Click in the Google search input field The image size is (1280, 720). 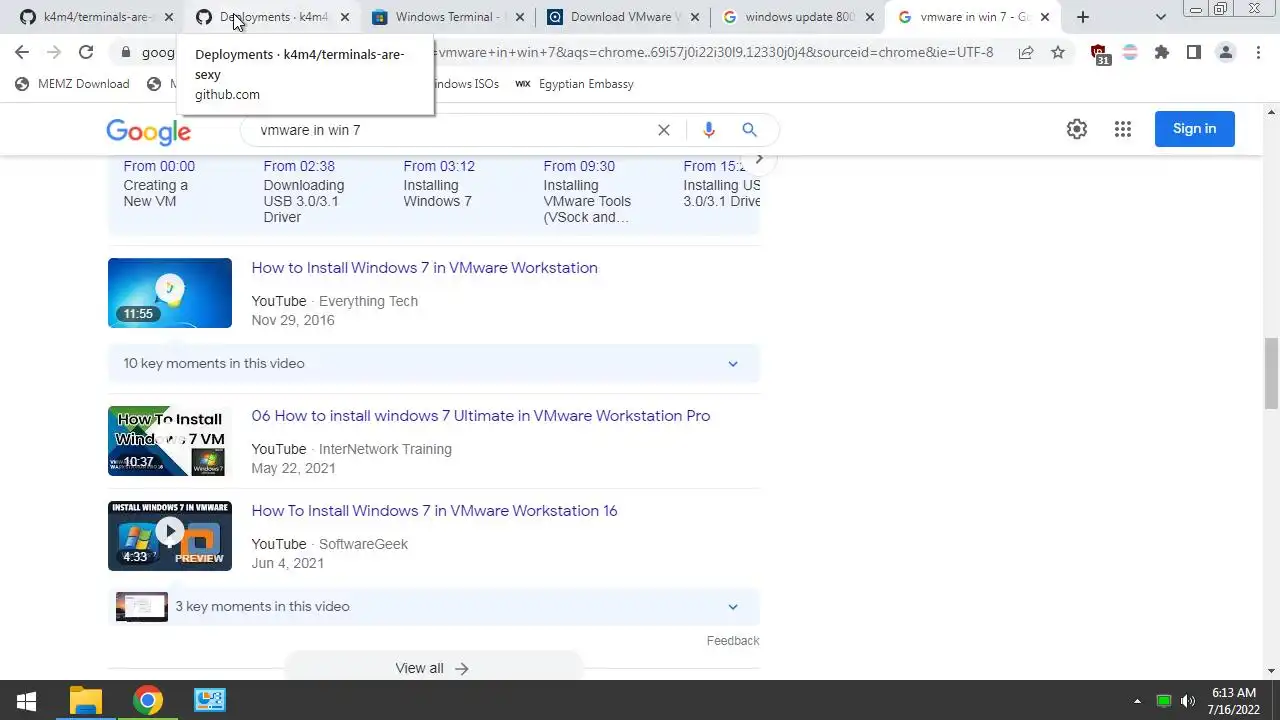[450, 130]
